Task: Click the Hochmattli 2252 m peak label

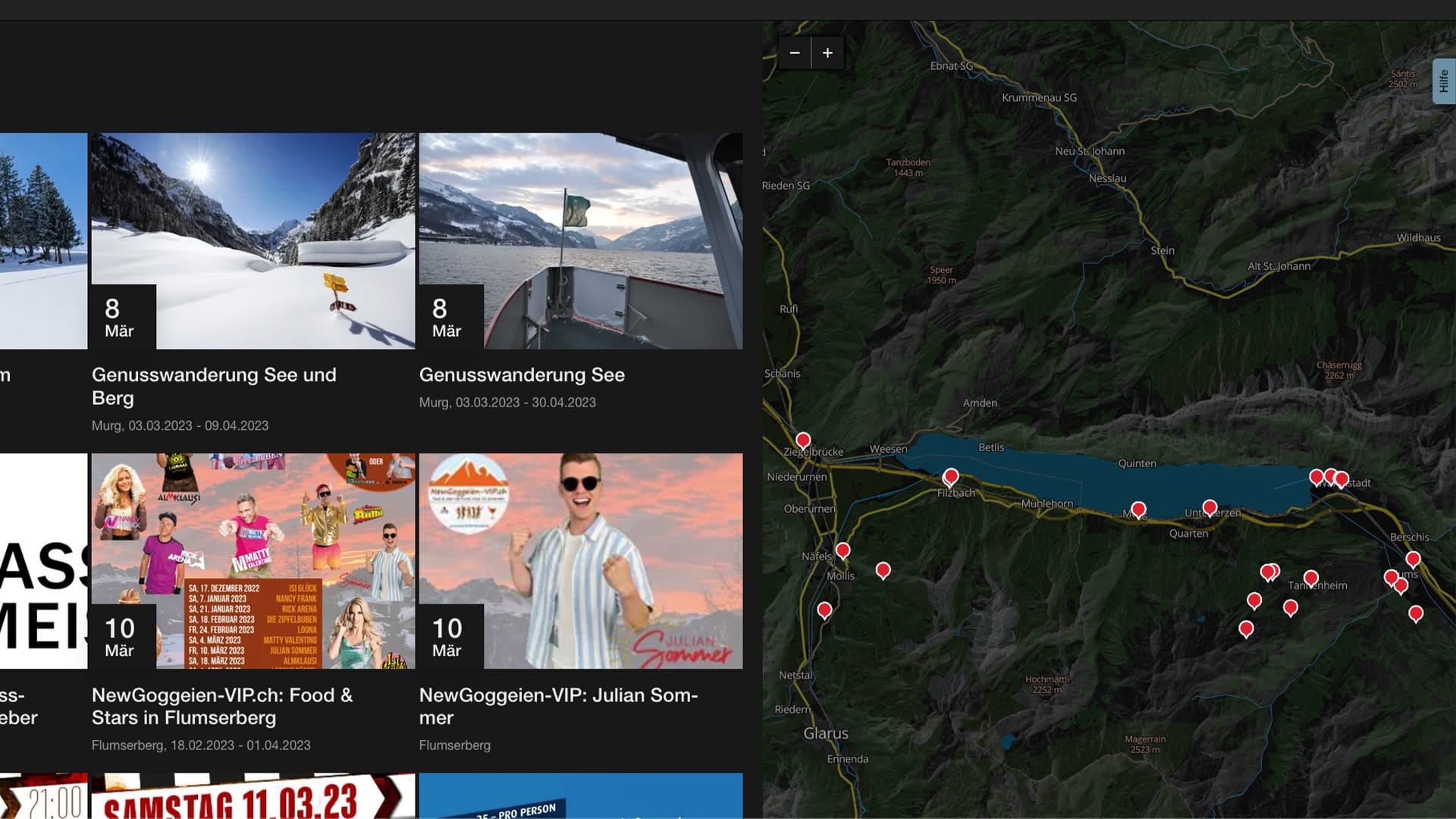Action: point(1046,684)
